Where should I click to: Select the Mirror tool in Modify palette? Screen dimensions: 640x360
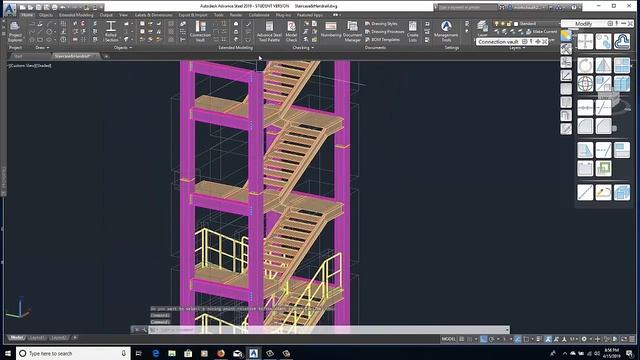pos(603,65)
